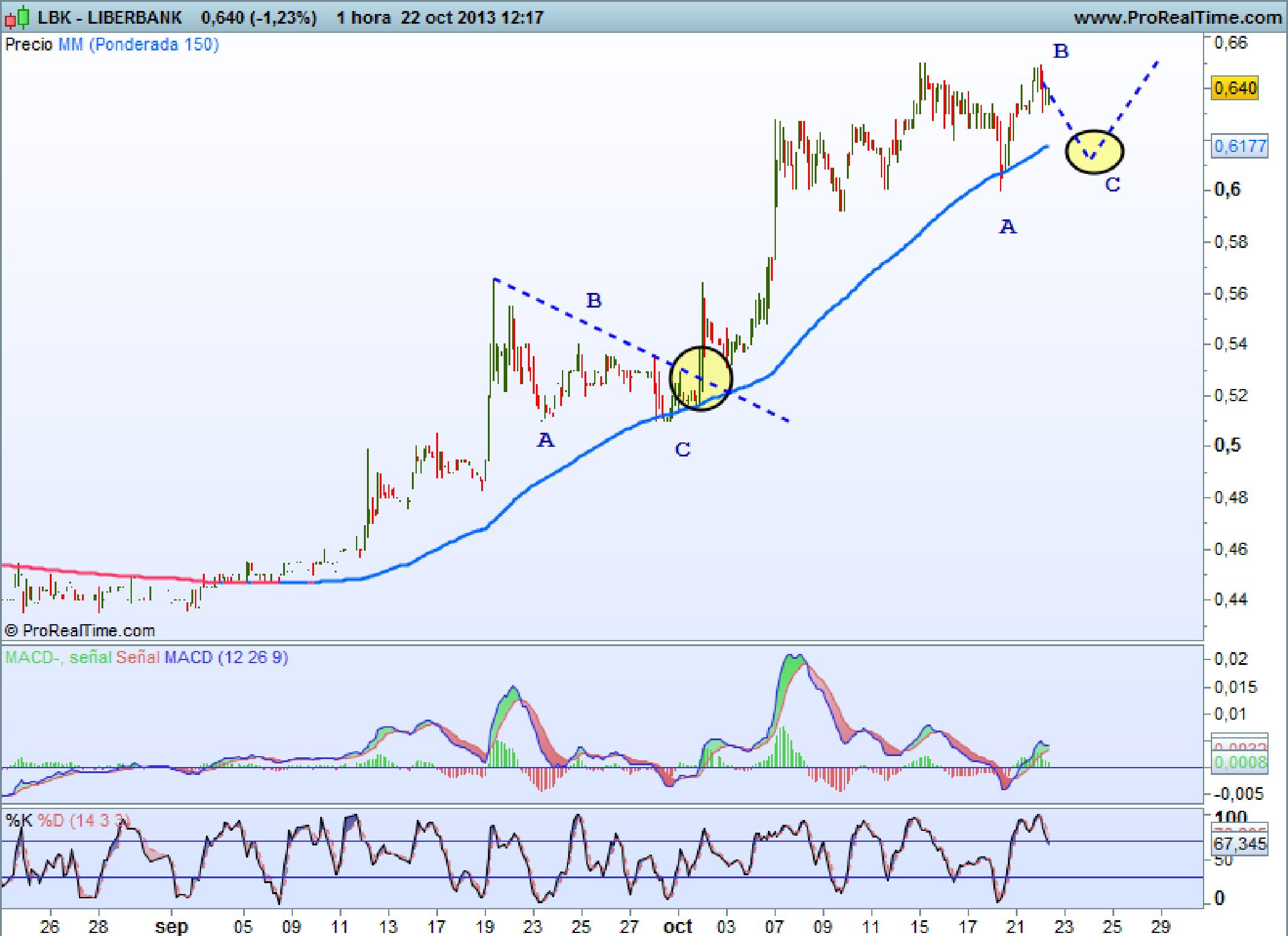1288x936 pixels.
Task: Click the candlestick icon beside LBK title
Action: 17,18
